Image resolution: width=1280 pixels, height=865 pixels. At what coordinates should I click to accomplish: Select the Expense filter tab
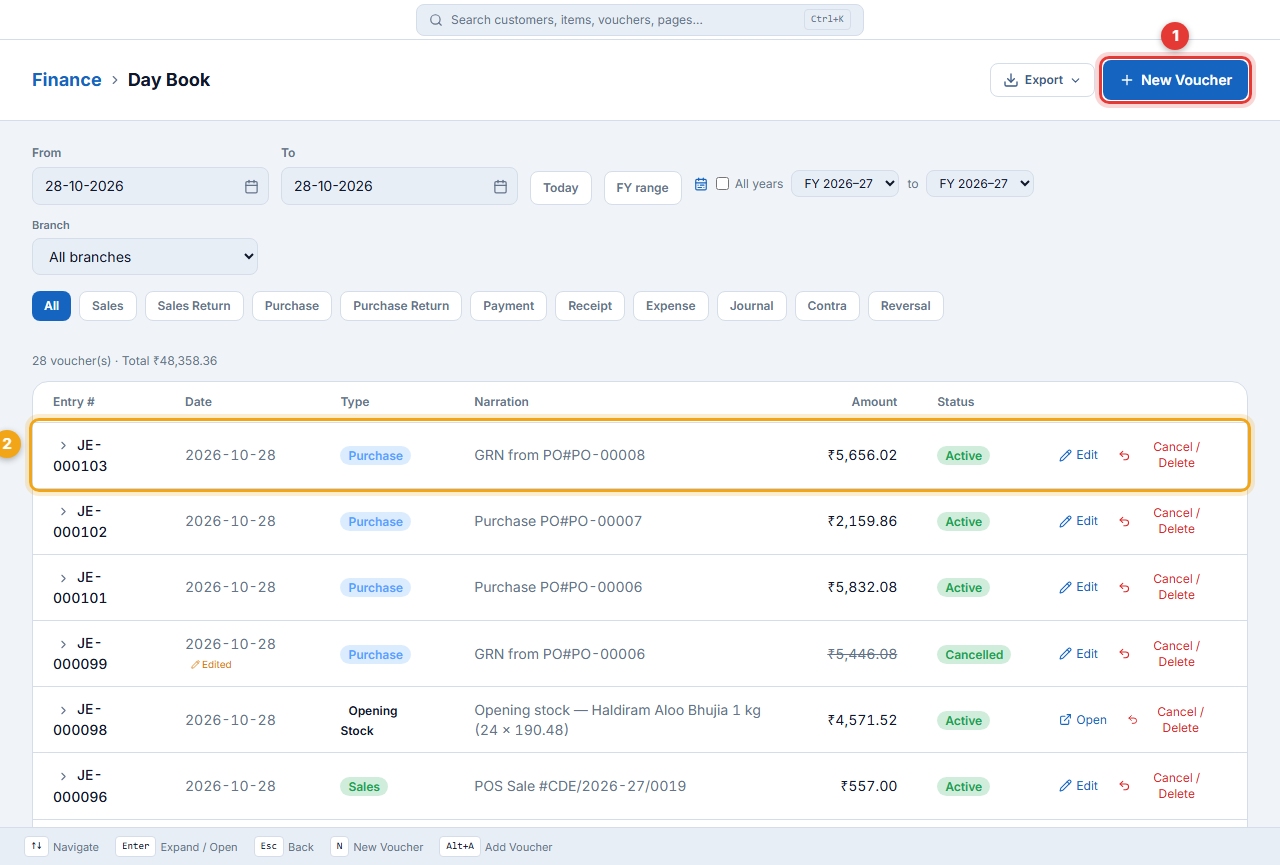pos(671,306)
